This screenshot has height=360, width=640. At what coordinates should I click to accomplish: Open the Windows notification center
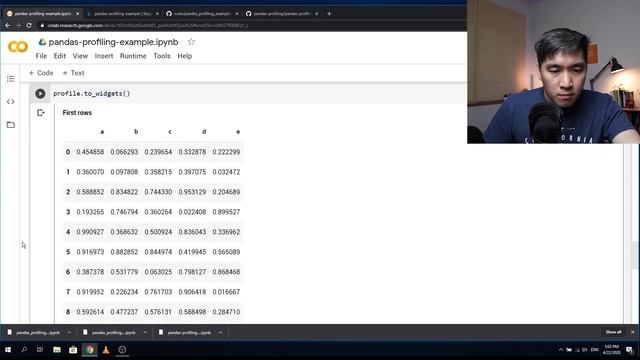point(629,350)
